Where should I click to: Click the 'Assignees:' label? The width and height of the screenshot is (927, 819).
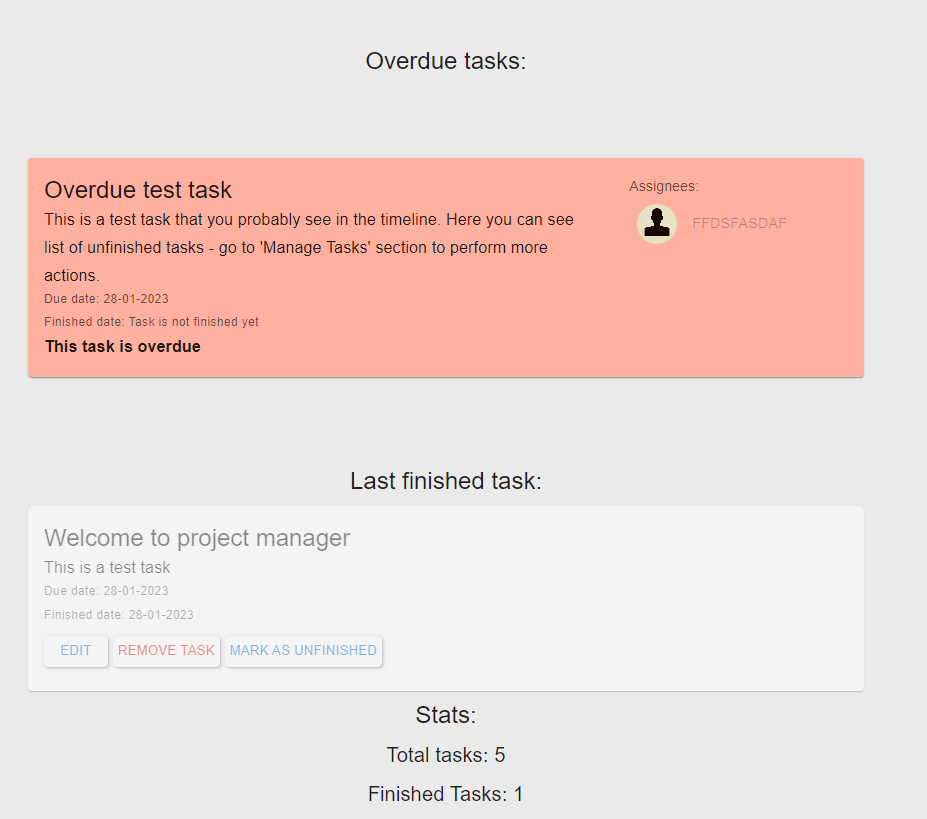663,186
